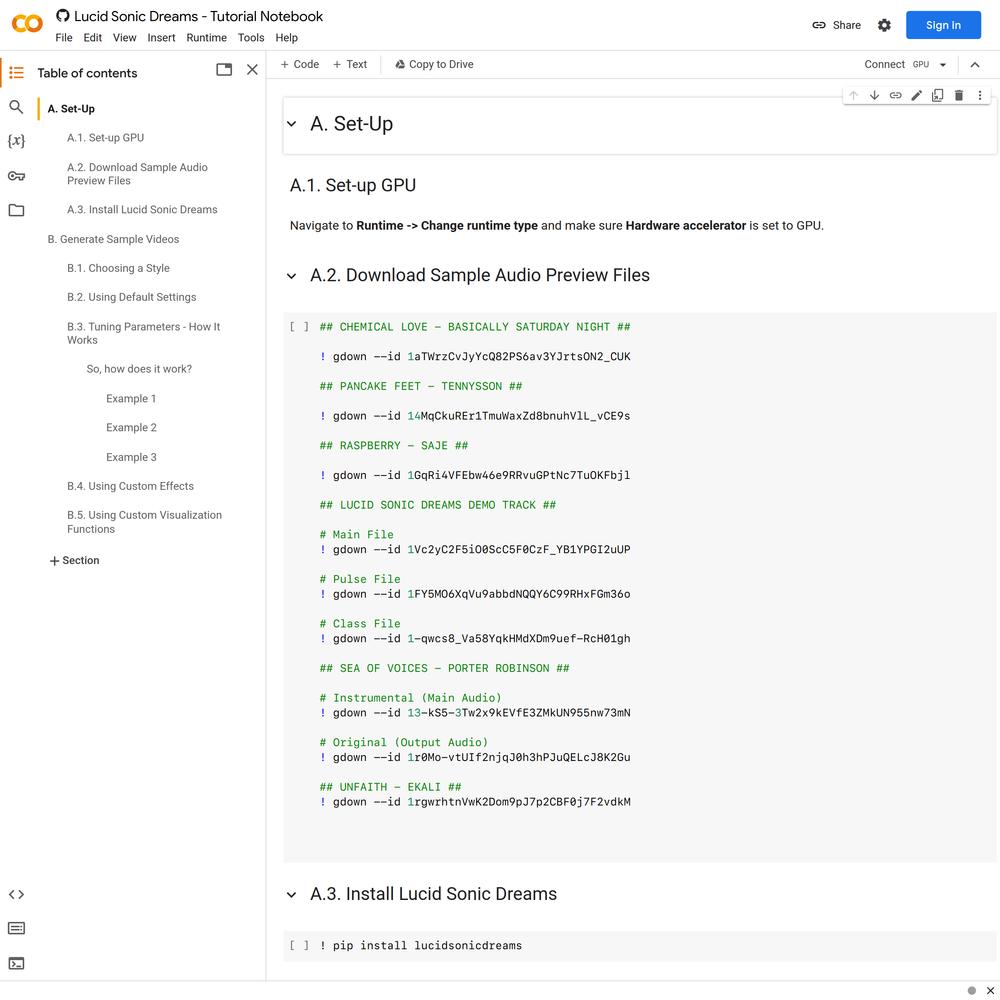The height and width of the screenshot is (1000, 1000).
Task: Move cell down arrow in cell toolbar
Action: [874, 95]
